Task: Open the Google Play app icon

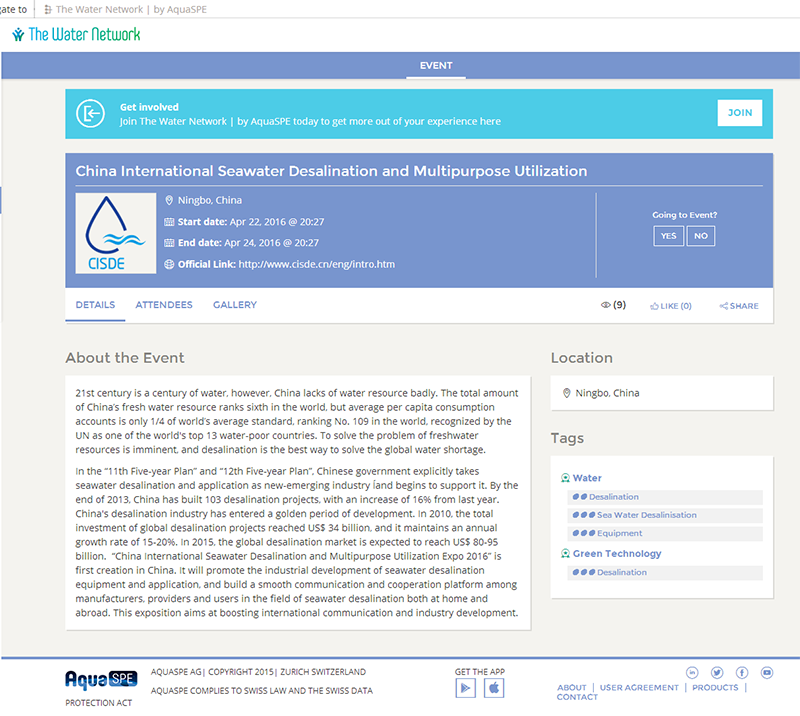Action: click(x=465, y=688)
